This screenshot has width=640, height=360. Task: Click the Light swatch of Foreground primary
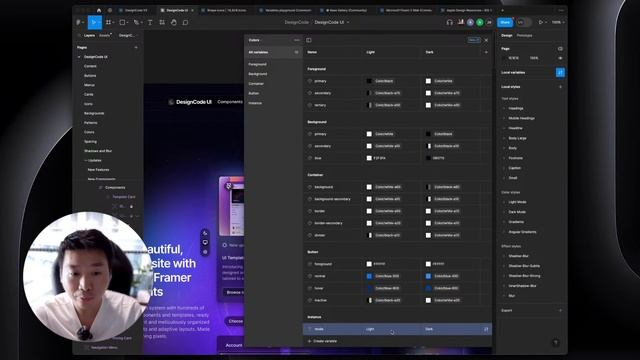[369, 81]
